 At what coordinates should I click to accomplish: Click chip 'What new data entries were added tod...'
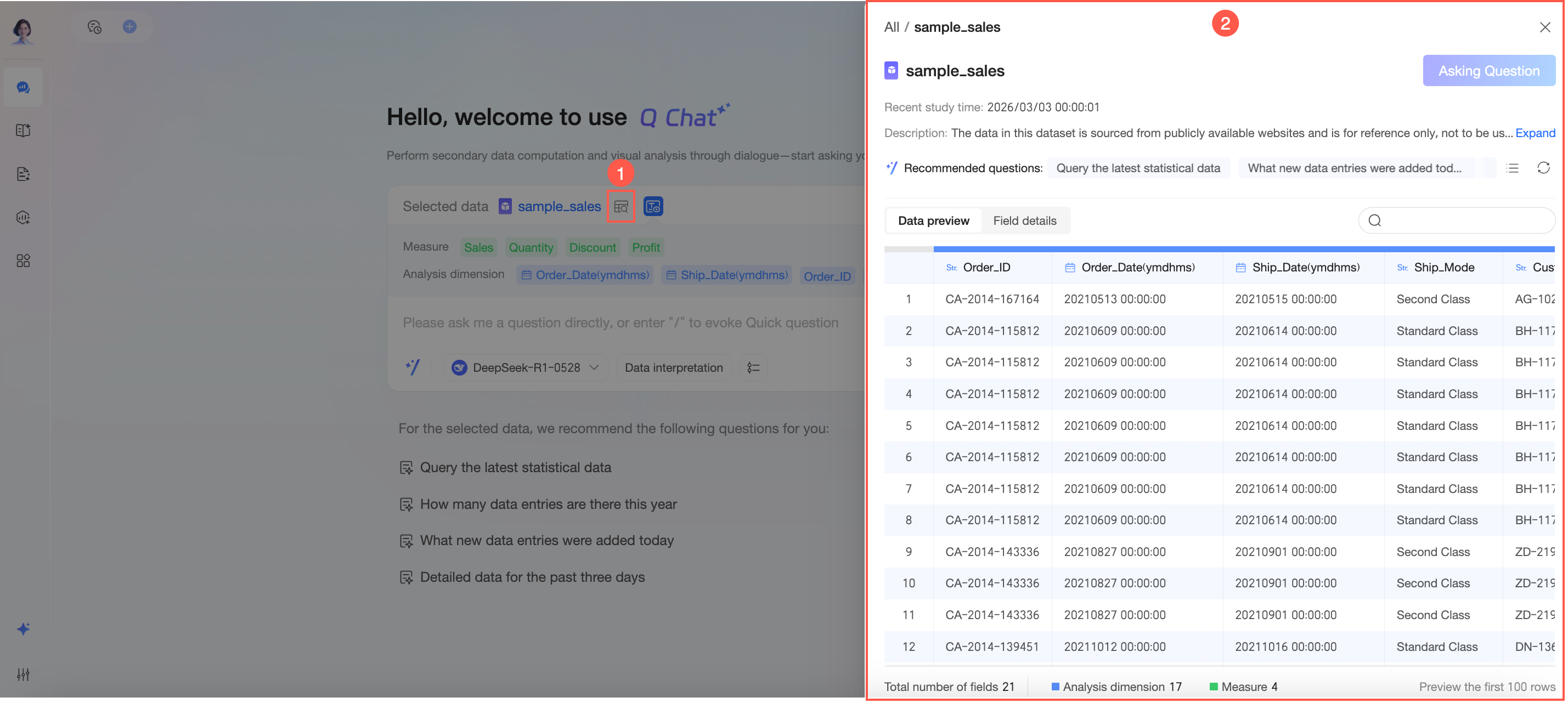pyautogui.click(x=1355, y=168)
